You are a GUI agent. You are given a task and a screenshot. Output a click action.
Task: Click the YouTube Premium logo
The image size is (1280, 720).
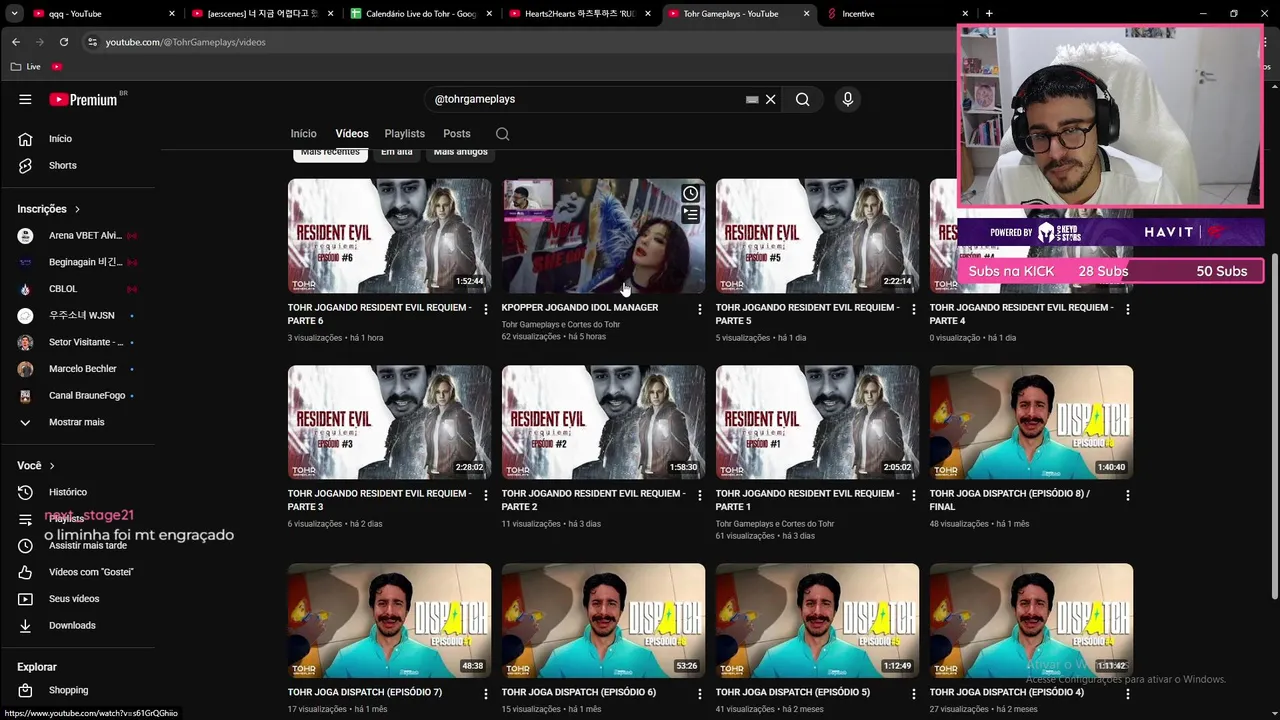pos(84,99)
